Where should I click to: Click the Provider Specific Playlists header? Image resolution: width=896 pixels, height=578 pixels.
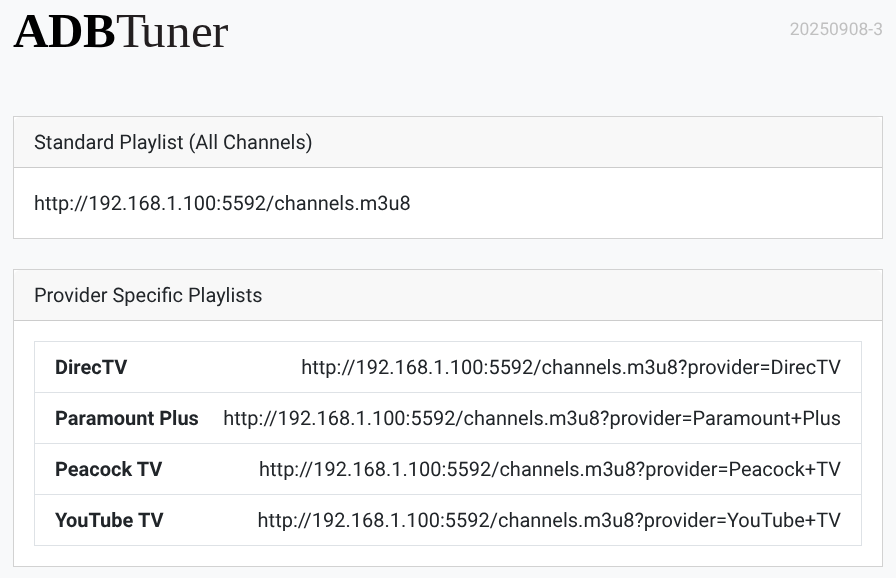[x=148, y=295]
